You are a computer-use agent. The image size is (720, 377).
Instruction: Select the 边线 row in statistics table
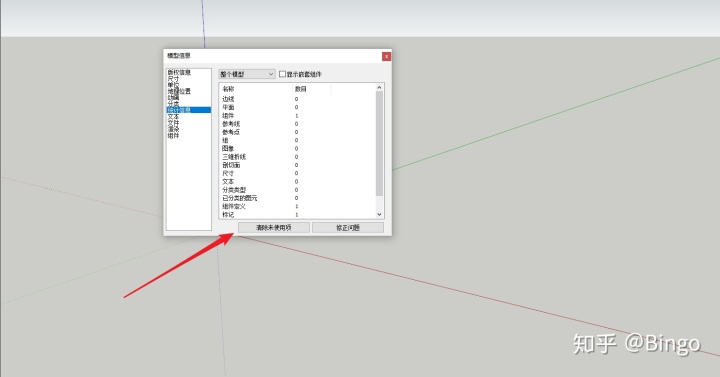(x=297, y=99)
